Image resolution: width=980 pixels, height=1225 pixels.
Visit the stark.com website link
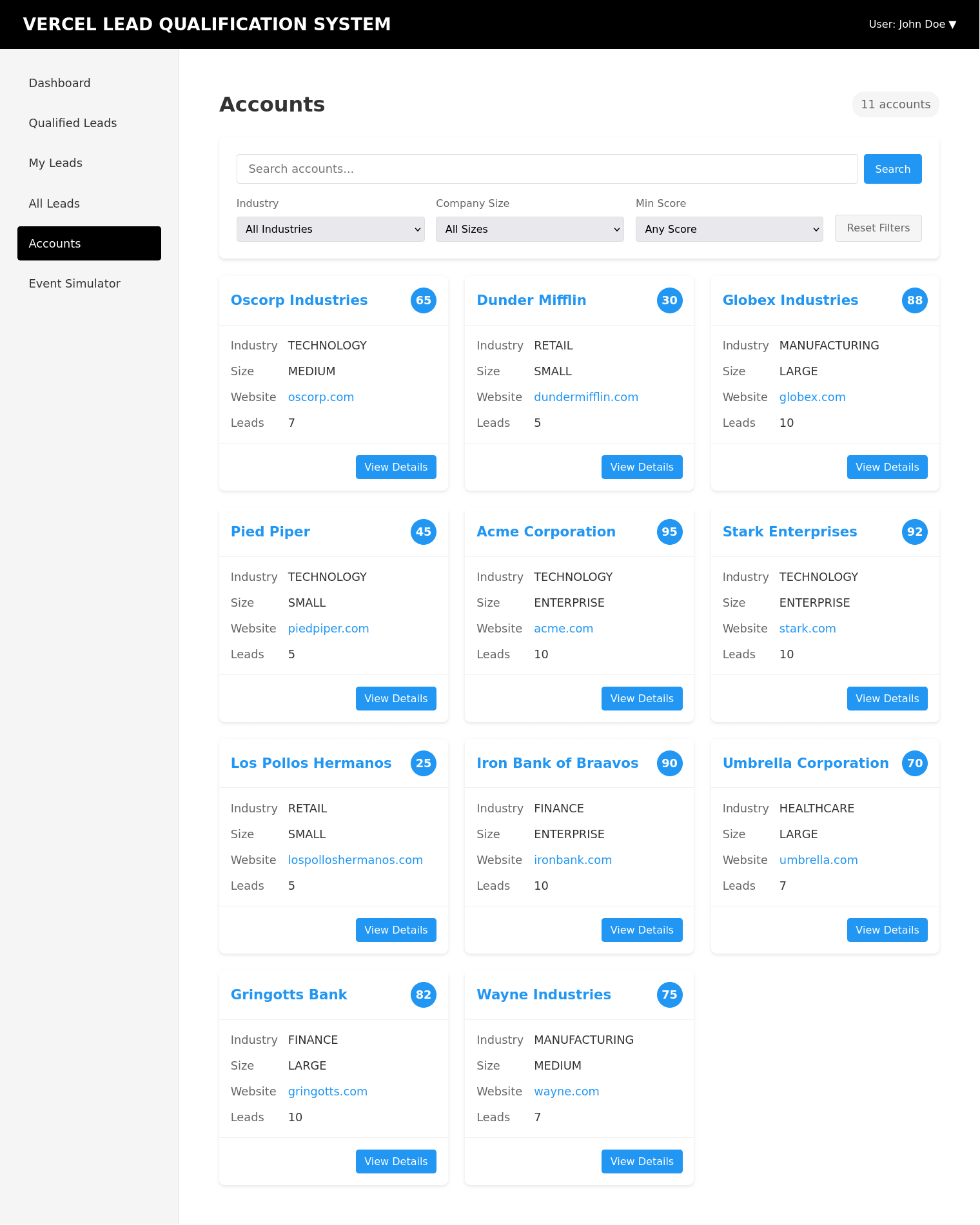coord(807,629)
